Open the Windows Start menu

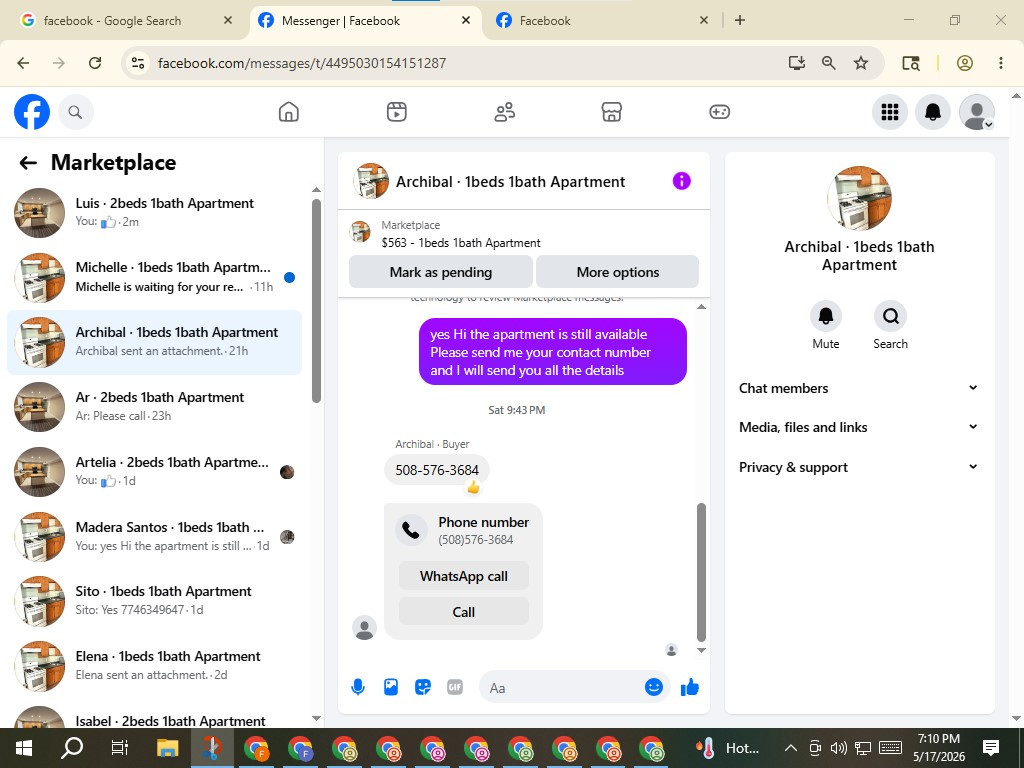tap(24, 748)
